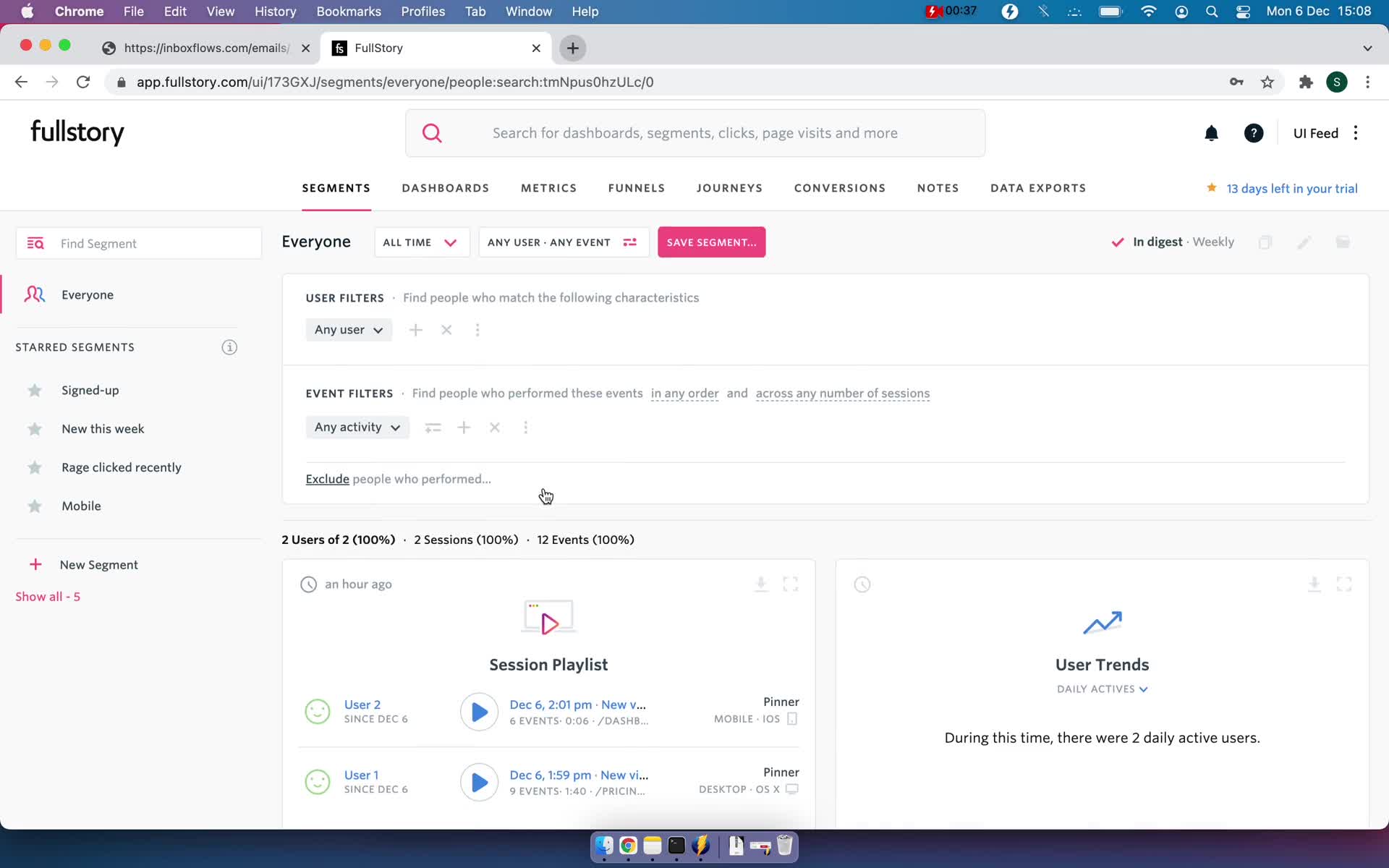Open user filter more options dots

click(477, 330)
